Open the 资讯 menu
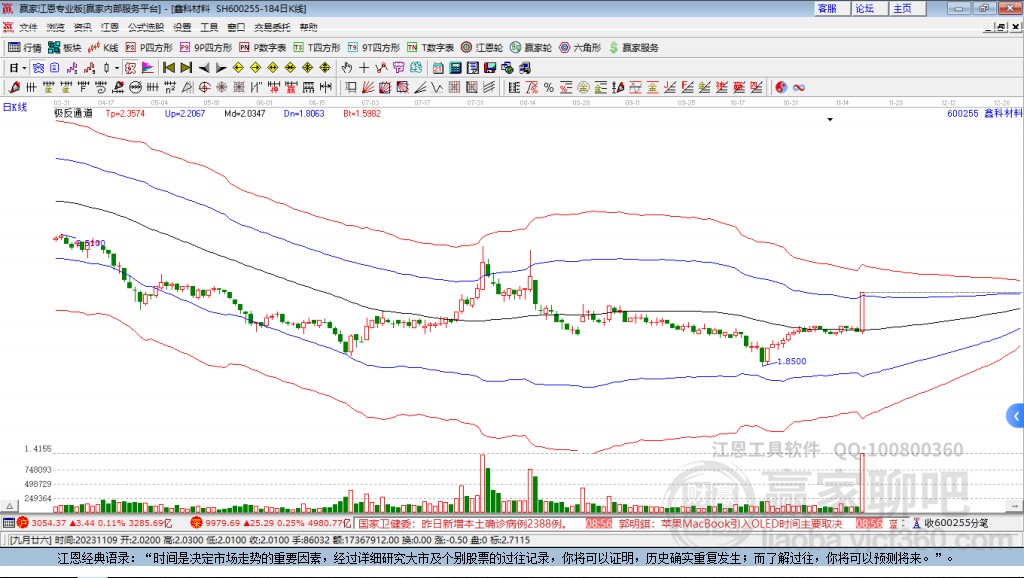 click(82, 27)
